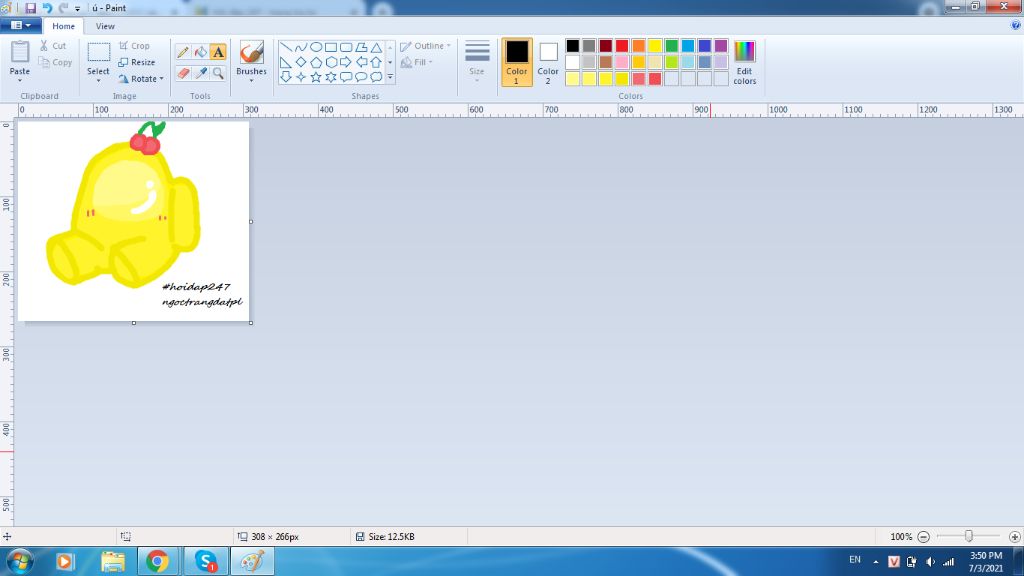Click the Redo arrow in title bar
Viewport: 1024px width, 576px height.
click(63, 8)
